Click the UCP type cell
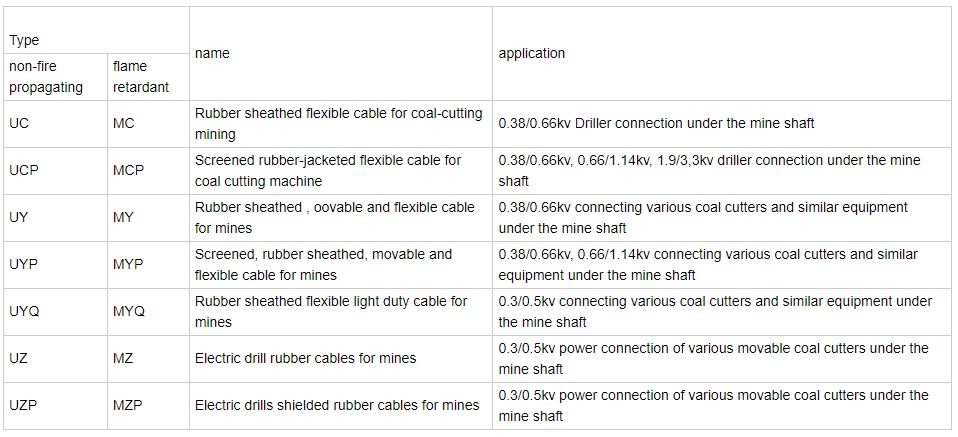958x437 pixels. (56, 171)
